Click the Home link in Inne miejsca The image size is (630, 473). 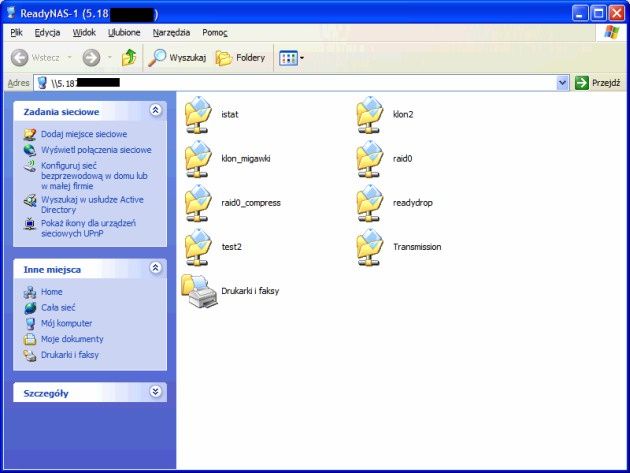tap(52, 292)
